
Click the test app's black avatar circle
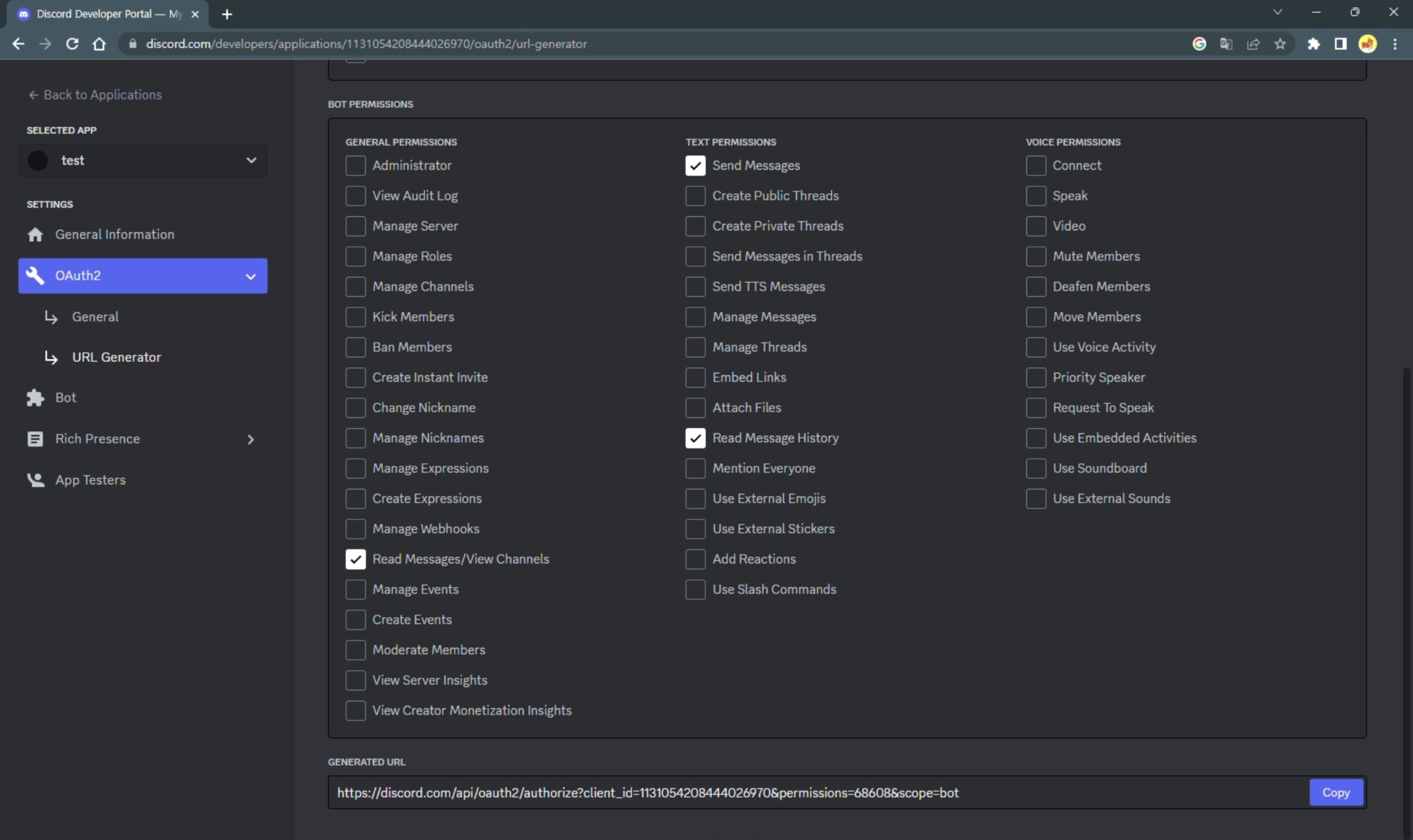point(38,161)
